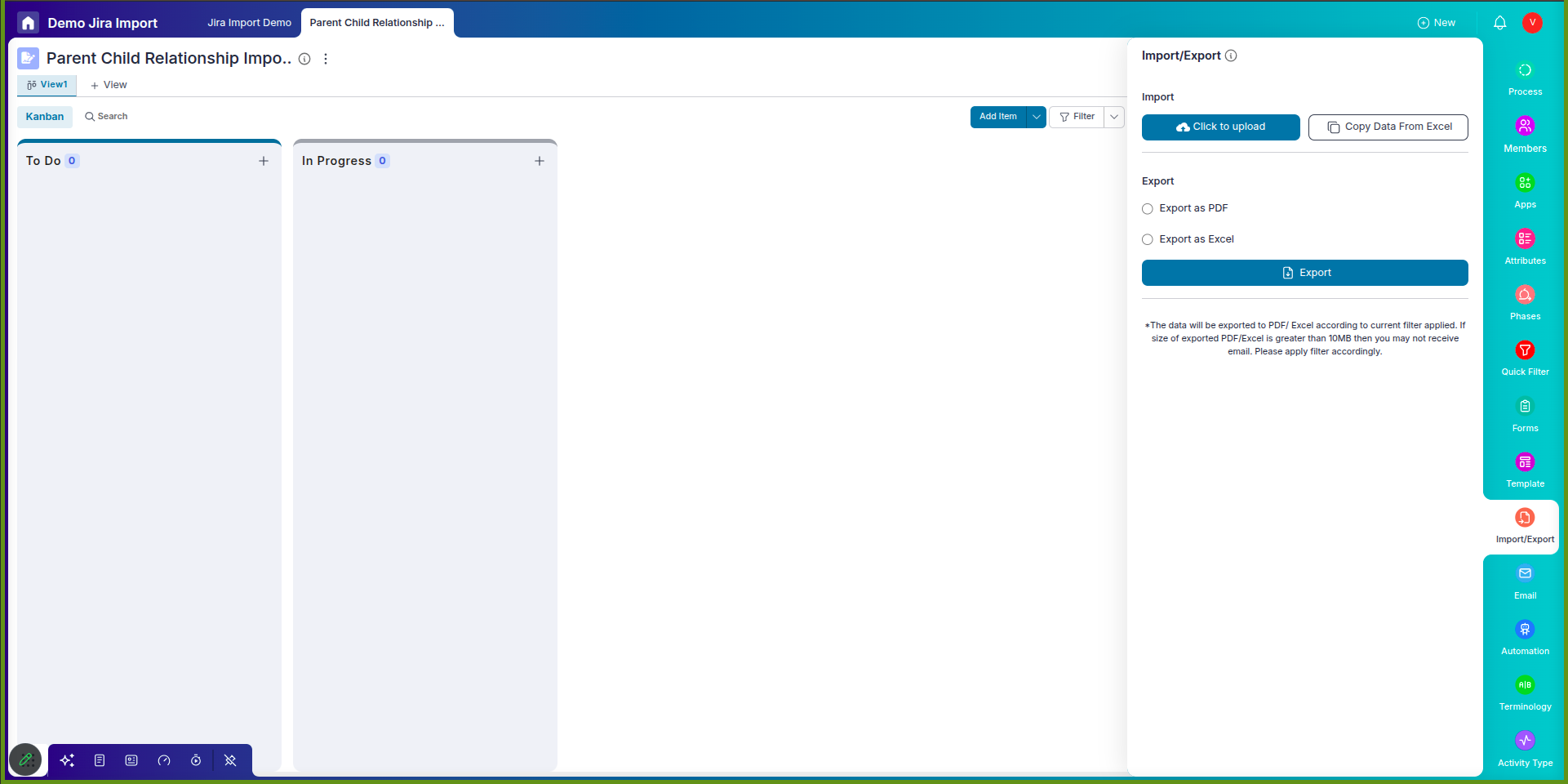1568x784 pixels.
Task: Click the New button in the header
Action: click(1436, 23)
